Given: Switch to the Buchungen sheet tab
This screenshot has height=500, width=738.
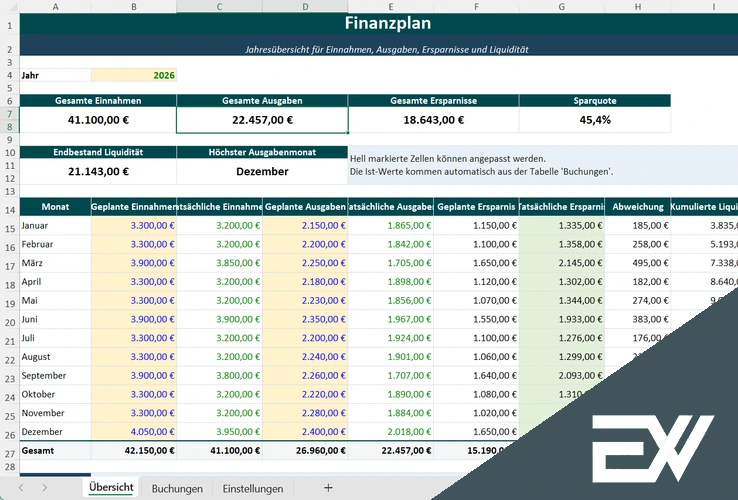Looking at the screenshot, I should (x=177, y=489).
